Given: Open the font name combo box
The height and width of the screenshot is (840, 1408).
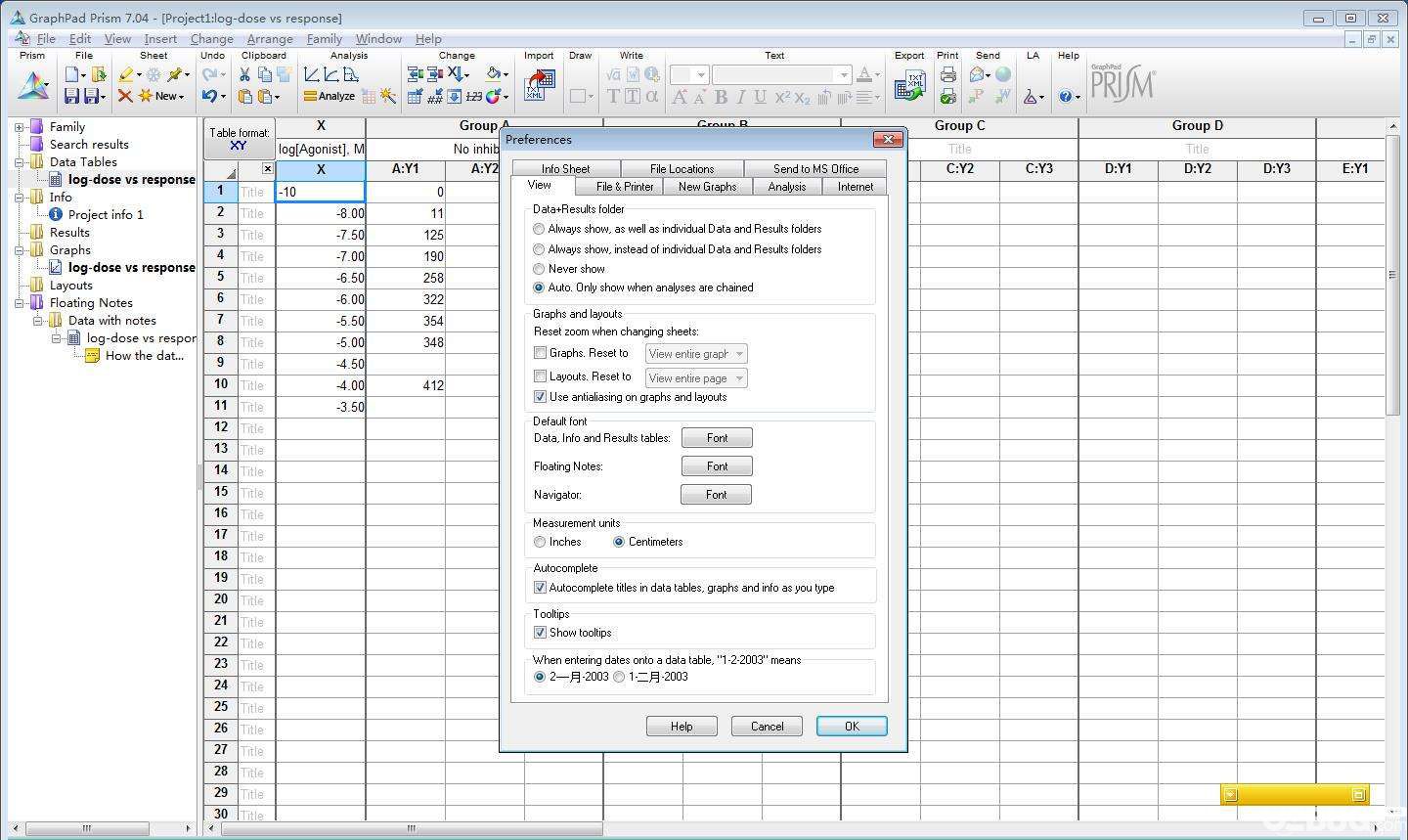Looking at the screenshot, I should tap(781, 74).
